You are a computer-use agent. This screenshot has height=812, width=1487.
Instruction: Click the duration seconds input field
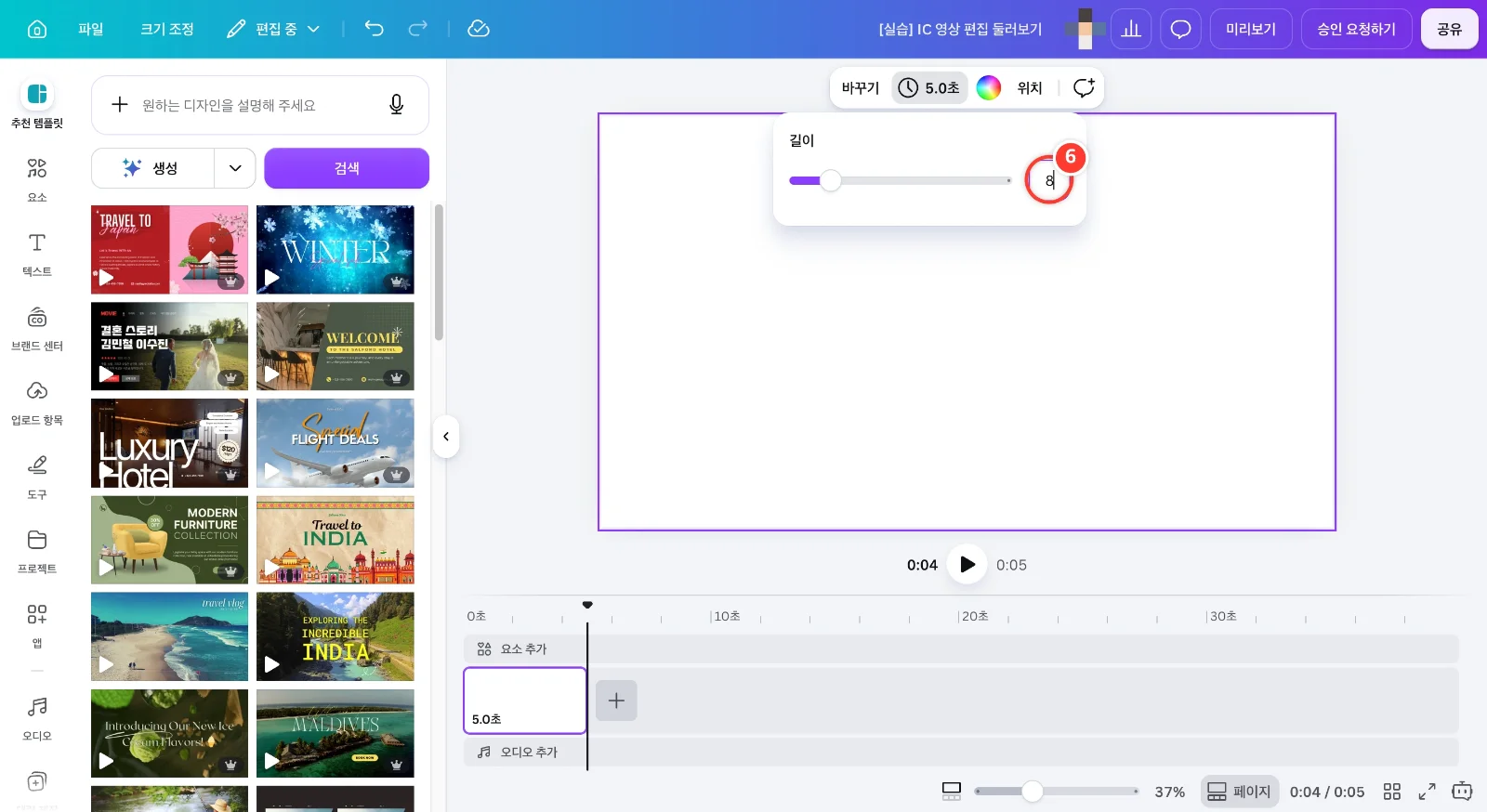(x=1049, y=180)
